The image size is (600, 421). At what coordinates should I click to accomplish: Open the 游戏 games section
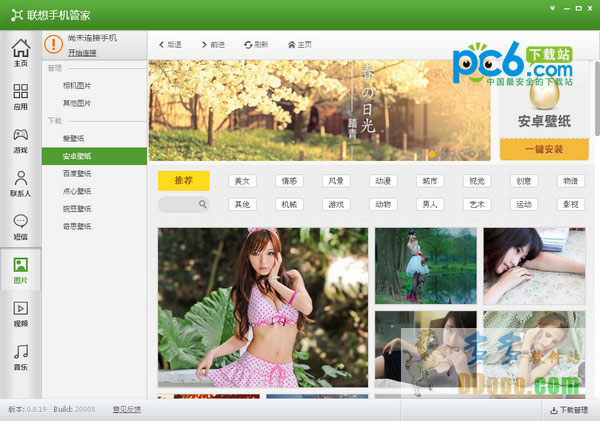(21, 140)
